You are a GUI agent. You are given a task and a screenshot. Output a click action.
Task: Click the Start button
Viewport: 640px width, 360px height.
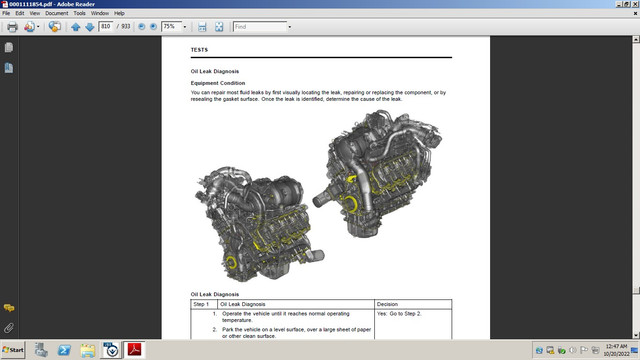pos(13,350)
